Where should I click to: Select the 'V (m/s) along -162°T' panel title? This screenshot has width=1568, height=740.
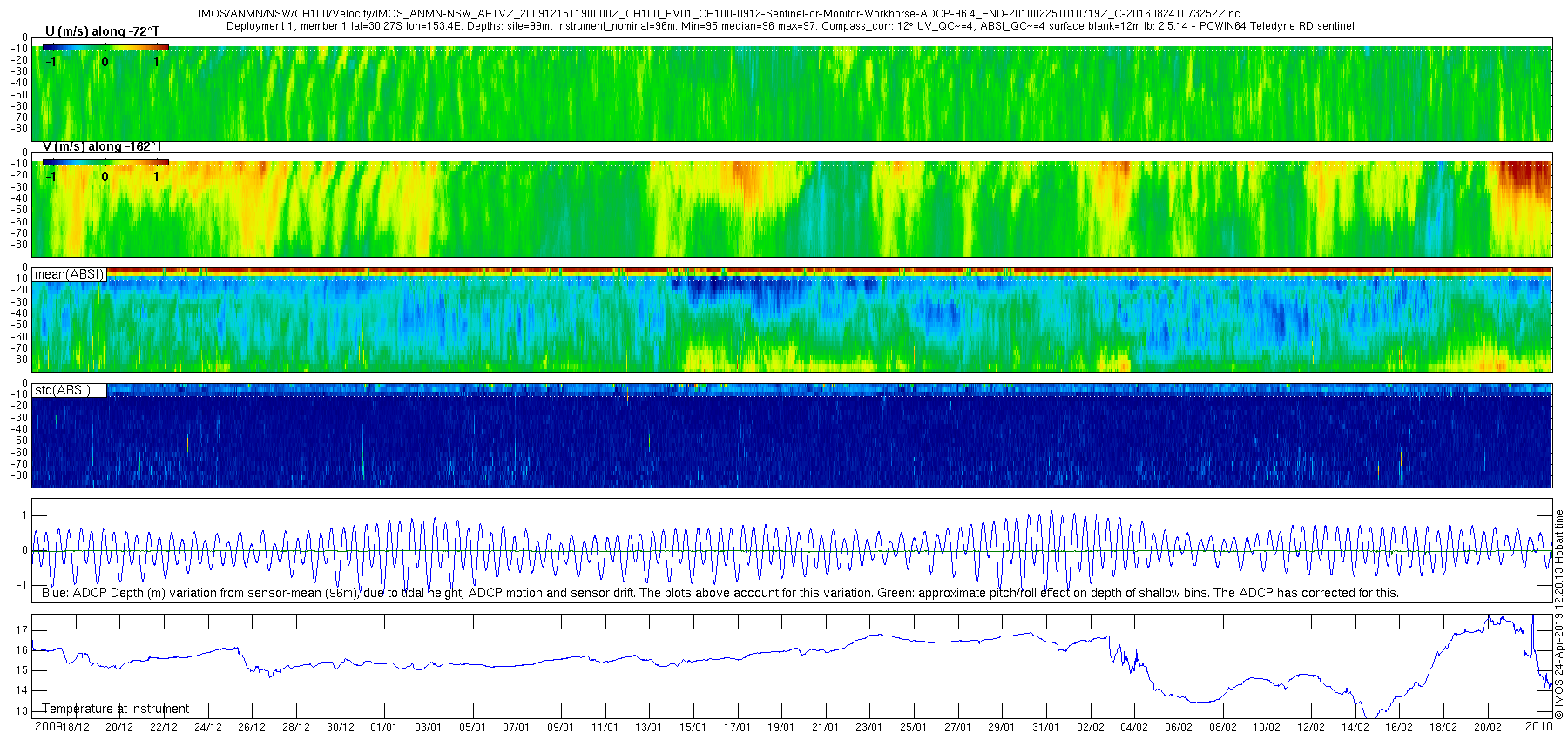click(102, 146)
